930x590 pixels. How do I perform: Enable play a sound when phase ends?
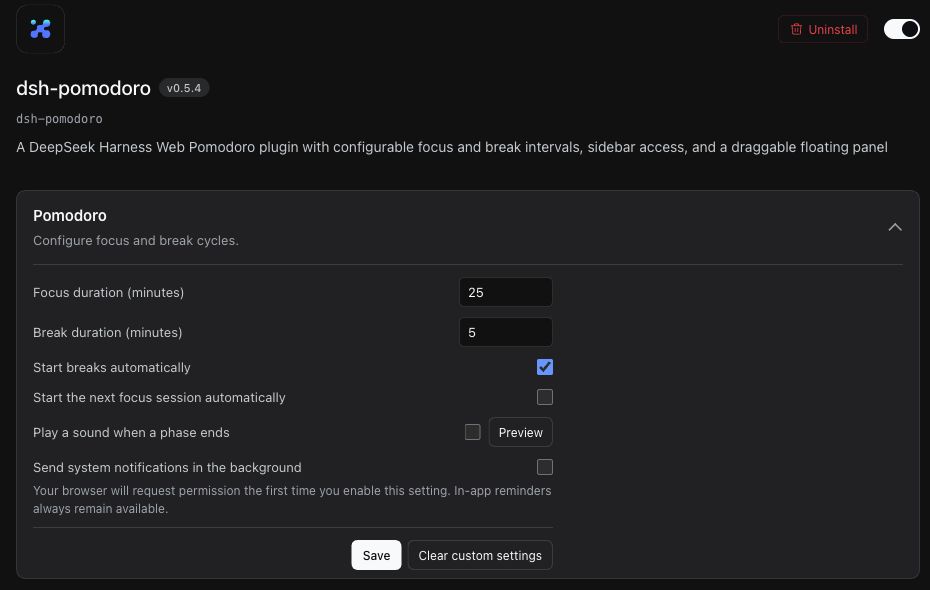[472, 432]
